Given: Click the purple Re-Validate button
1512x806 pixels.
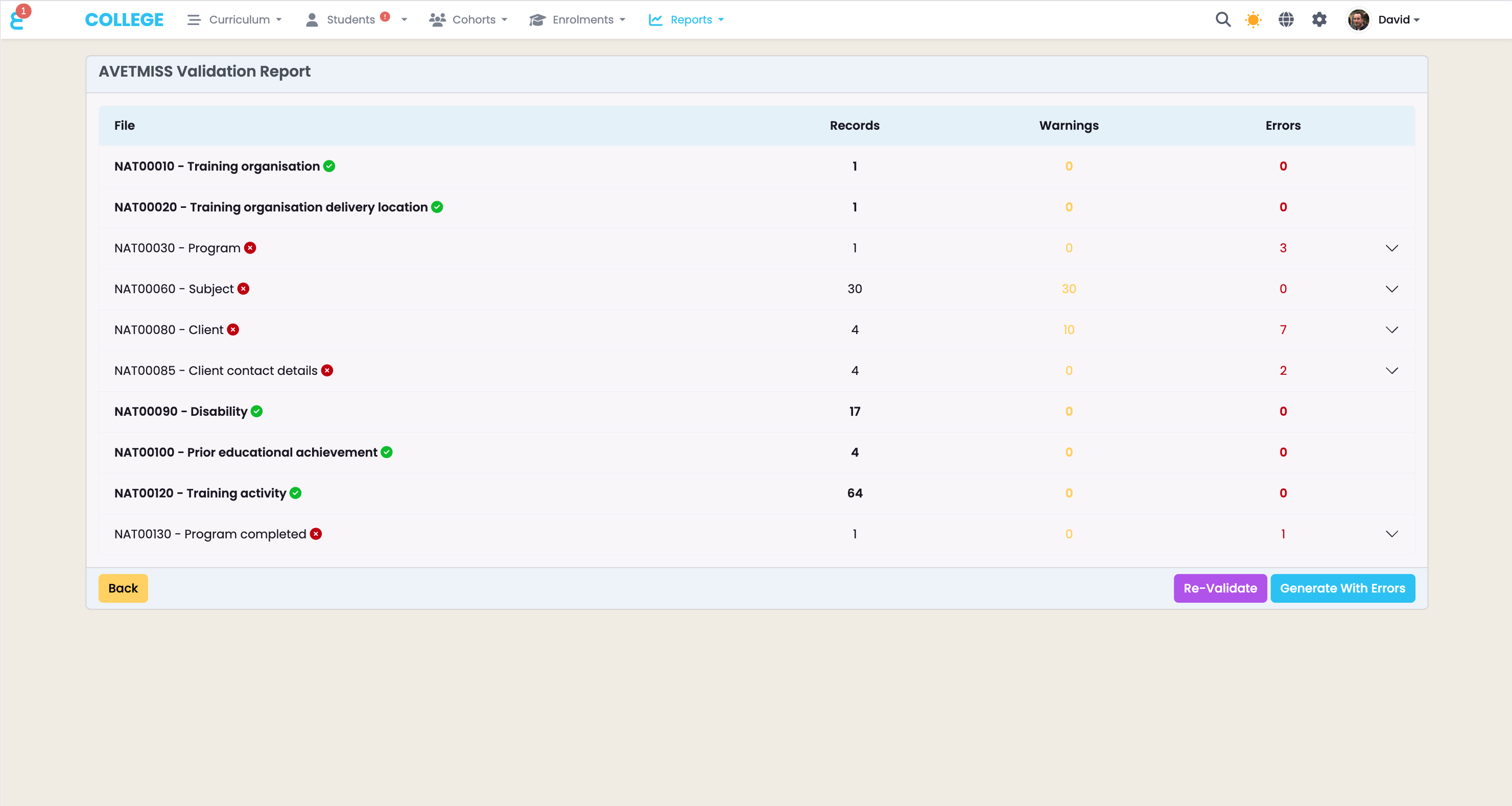Looking at the screenshot, I should point(1220,588).
